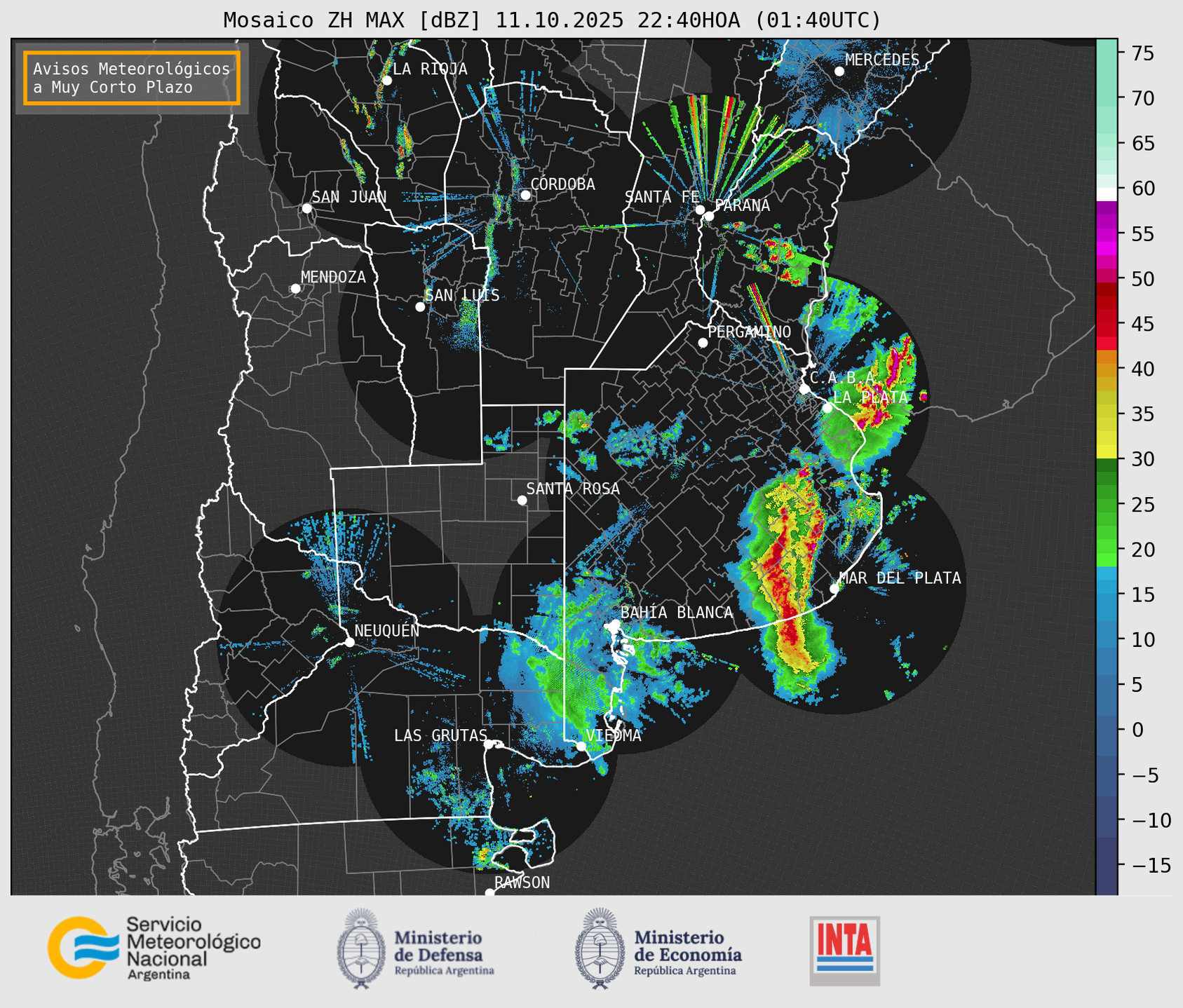This screenshot has height=1008, width=1183.
Task: Select the Córdoba city marker dot
Action: (525, 195)
